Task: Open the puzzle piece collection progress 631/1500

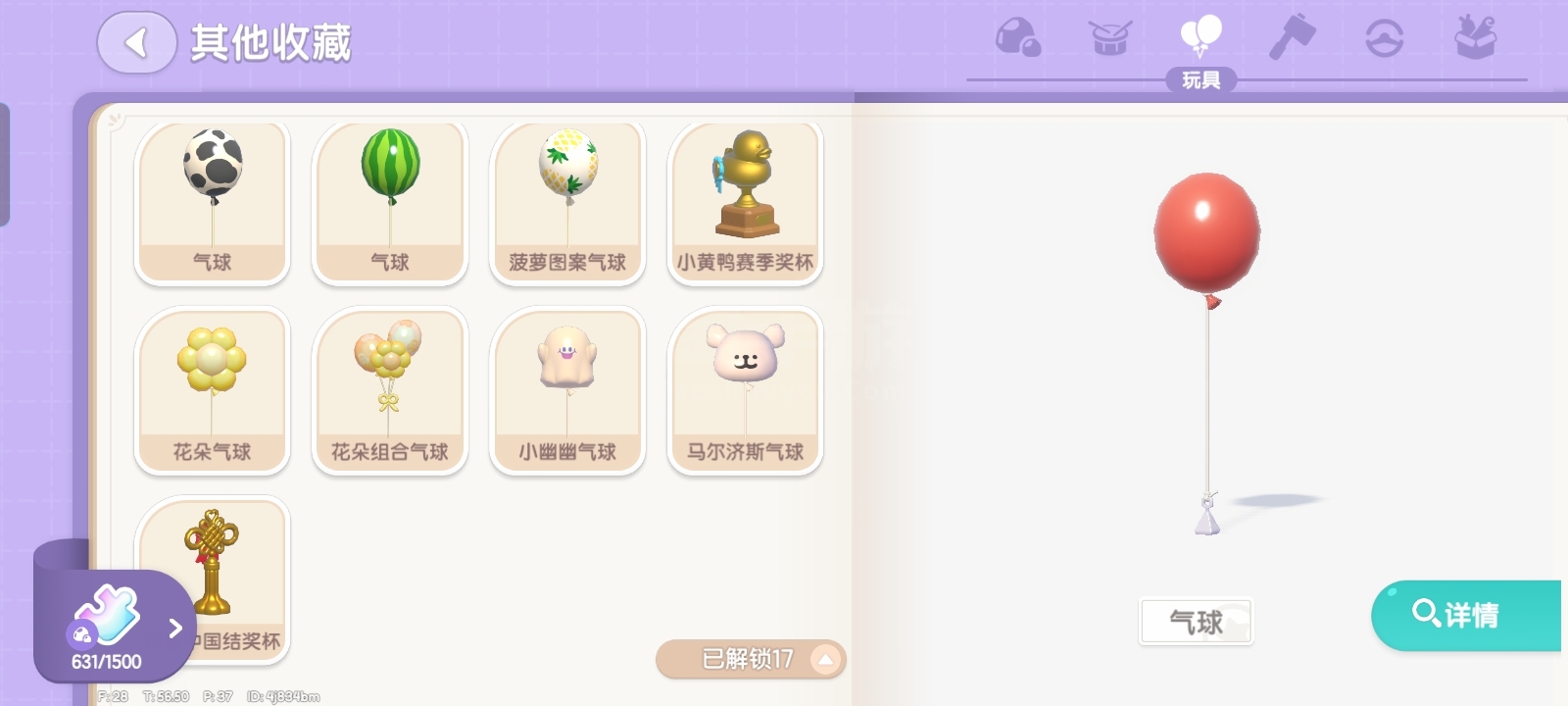Action: point(114,626)
